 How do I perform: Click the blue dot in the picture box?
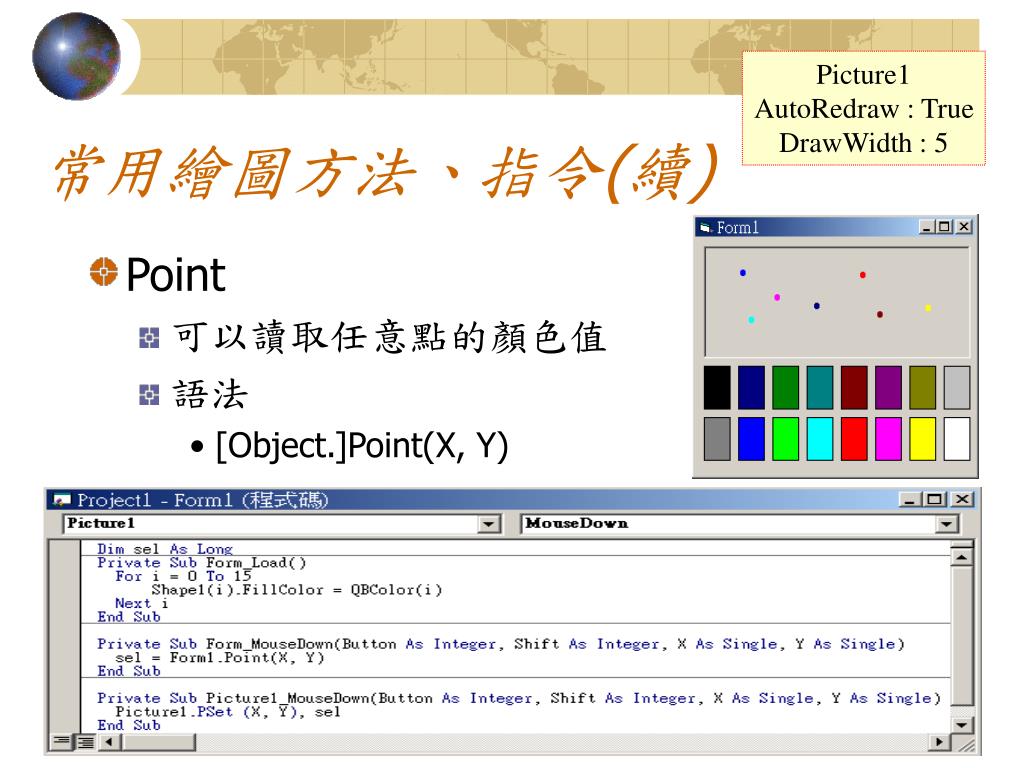point(743,273)
